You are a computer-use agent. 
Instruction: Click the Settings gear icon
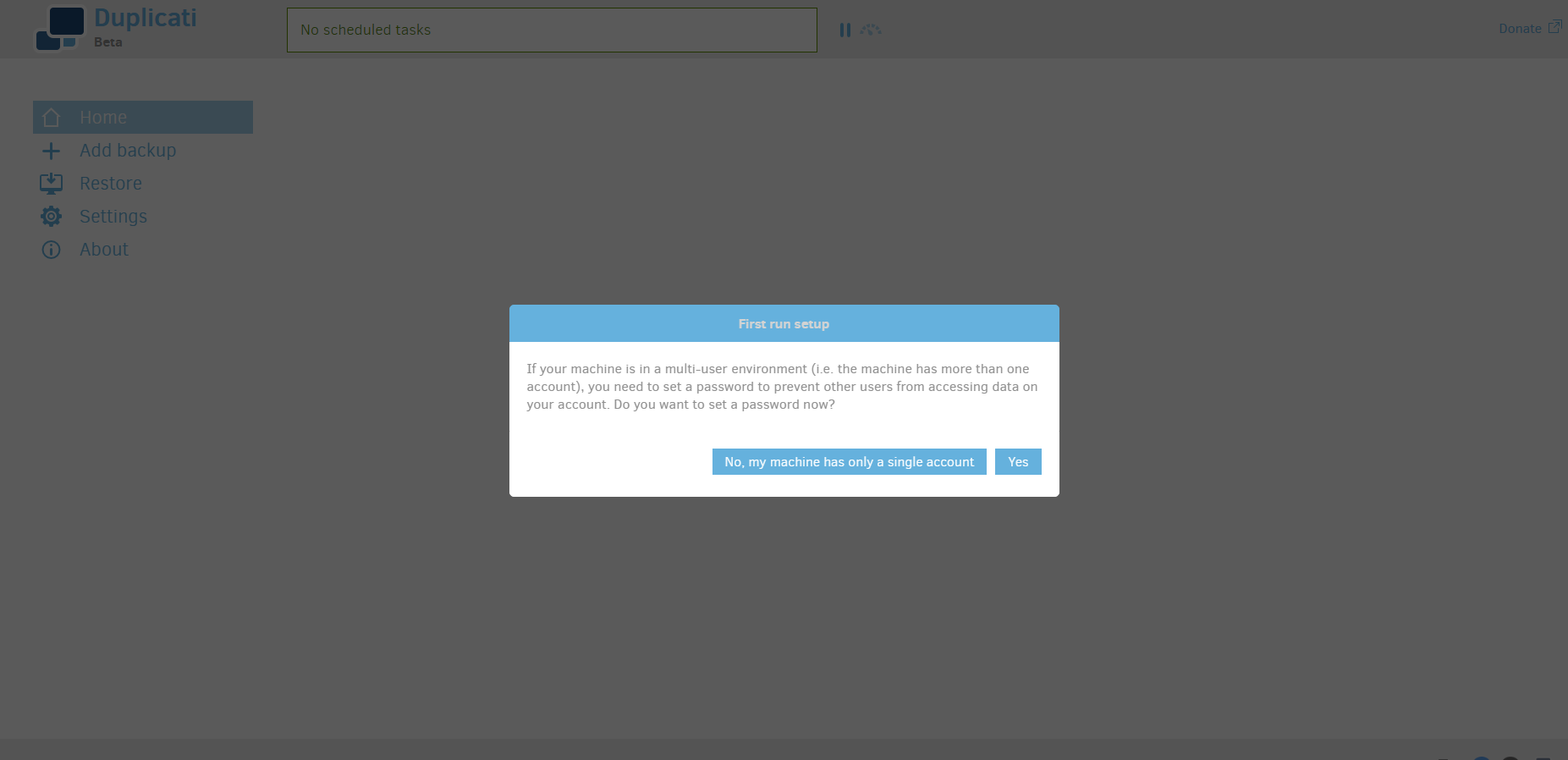pyautogui.click(x=51, y=217)
